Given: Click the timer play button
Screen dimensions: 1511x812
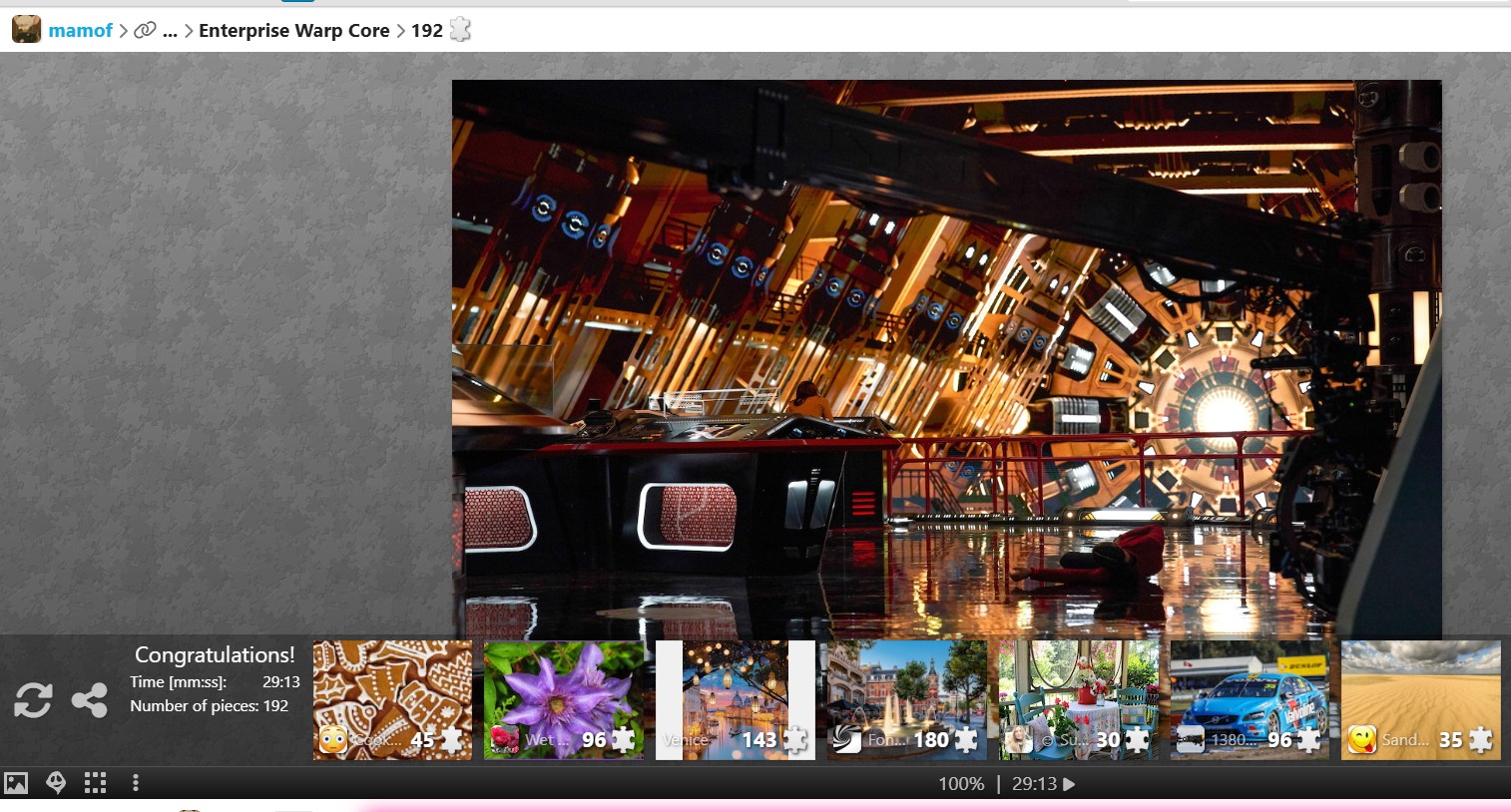Looking at the screenshot, I should point(1070,784).
